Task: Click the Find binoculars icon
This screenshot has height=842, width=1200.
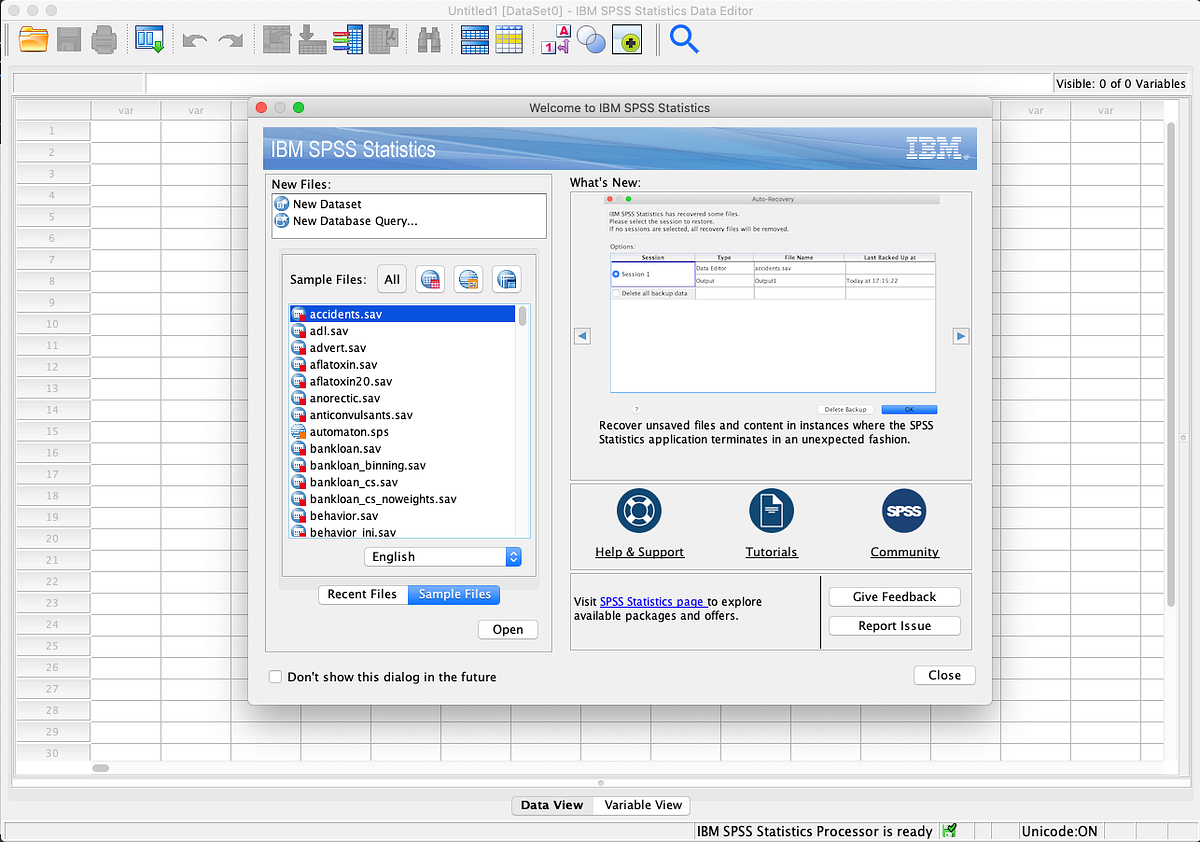Action: click(x=428, y=39)
